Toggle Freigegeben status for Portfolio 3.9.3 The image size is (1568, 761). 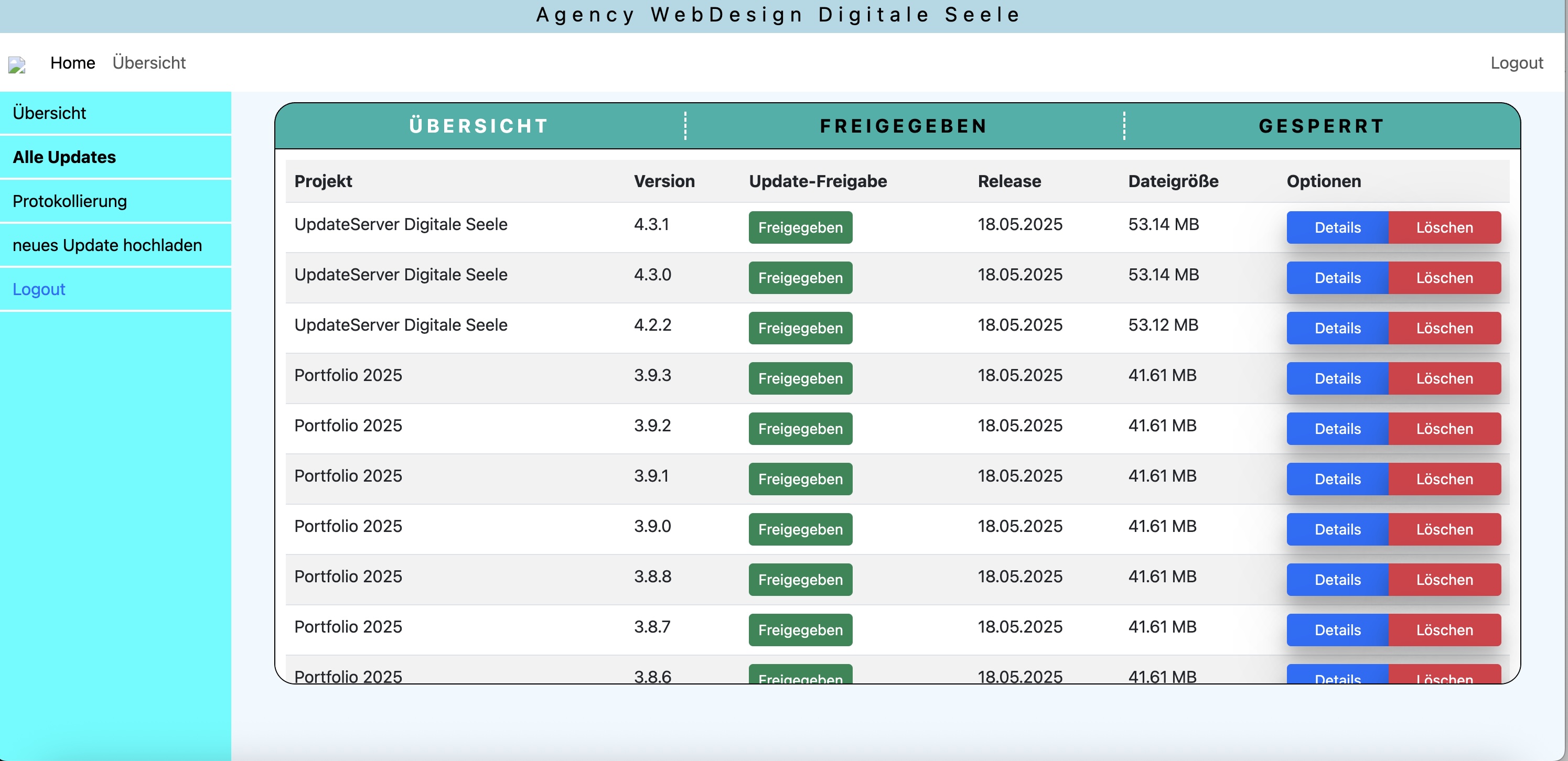coord(800,378)
